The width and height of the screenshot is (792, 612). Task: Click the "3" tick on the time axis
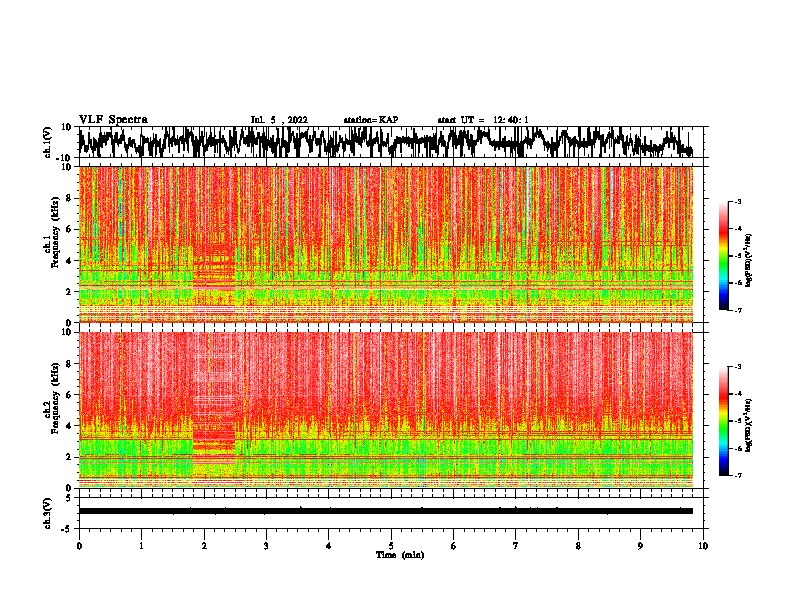coord(266,546)
